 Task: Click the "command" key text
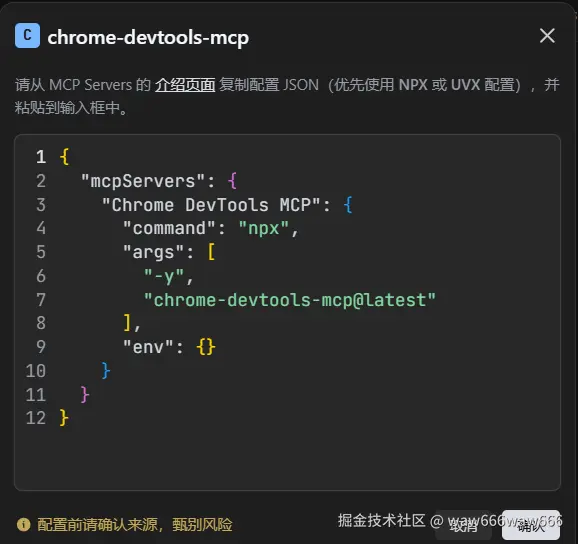(169, 229)
